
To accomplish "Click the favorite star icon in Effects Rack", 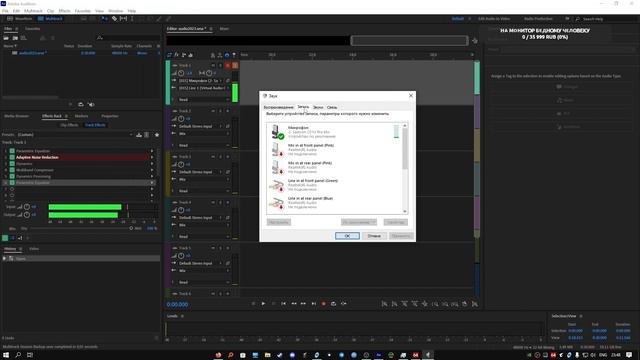I will 157,135.
